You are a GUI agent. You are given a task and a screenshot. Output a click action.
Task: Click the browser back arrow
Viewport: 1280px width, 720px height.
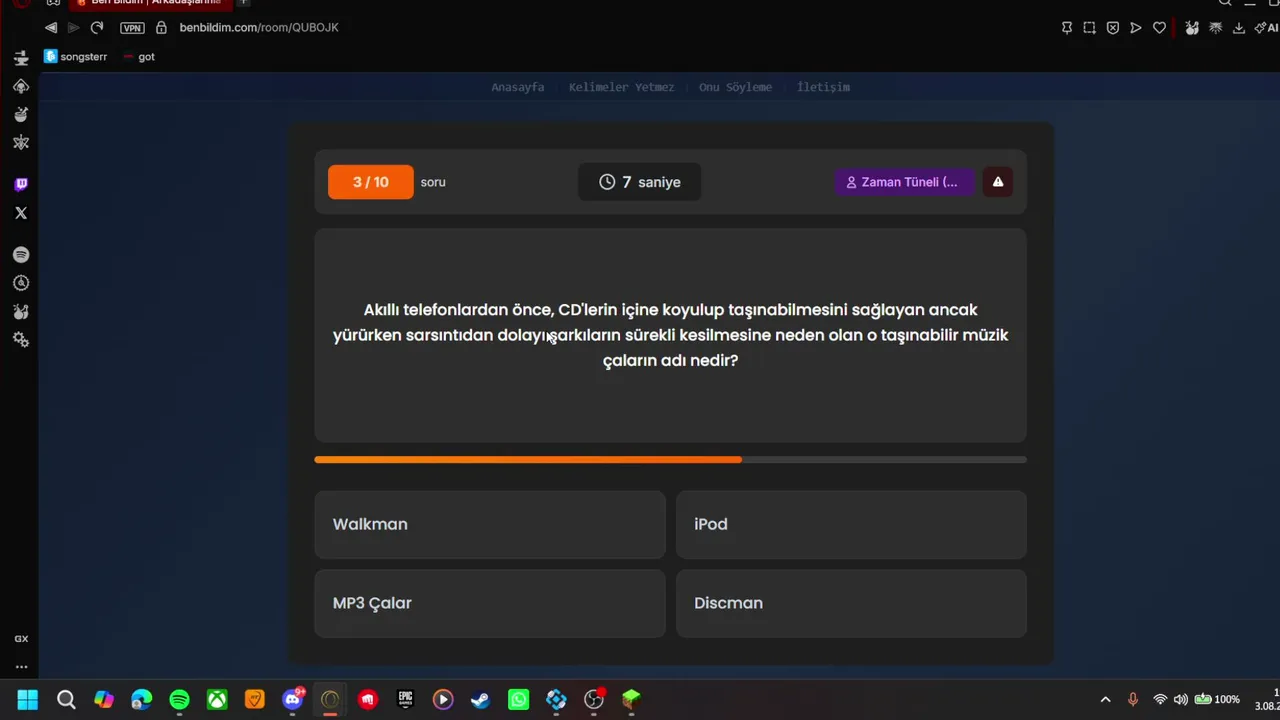[51, 28]
